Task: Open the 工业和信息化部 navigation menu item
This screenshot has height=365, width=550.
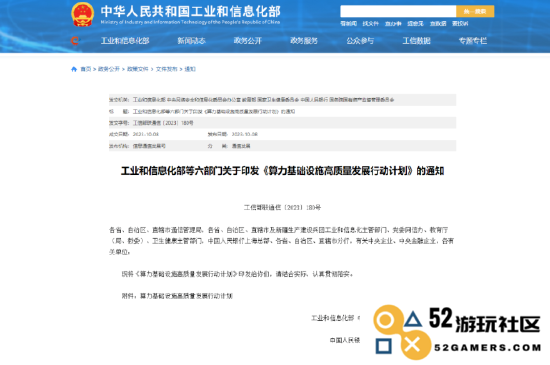Action: pyautogui.click(x=125, y=41)
